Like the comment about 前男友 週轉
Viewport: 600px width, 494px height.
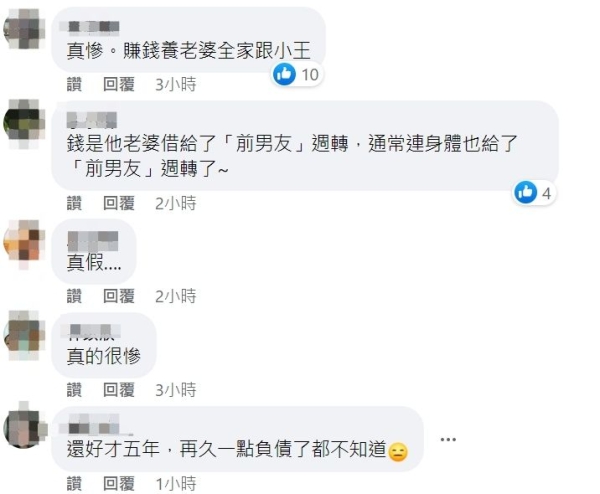[74, 203]
